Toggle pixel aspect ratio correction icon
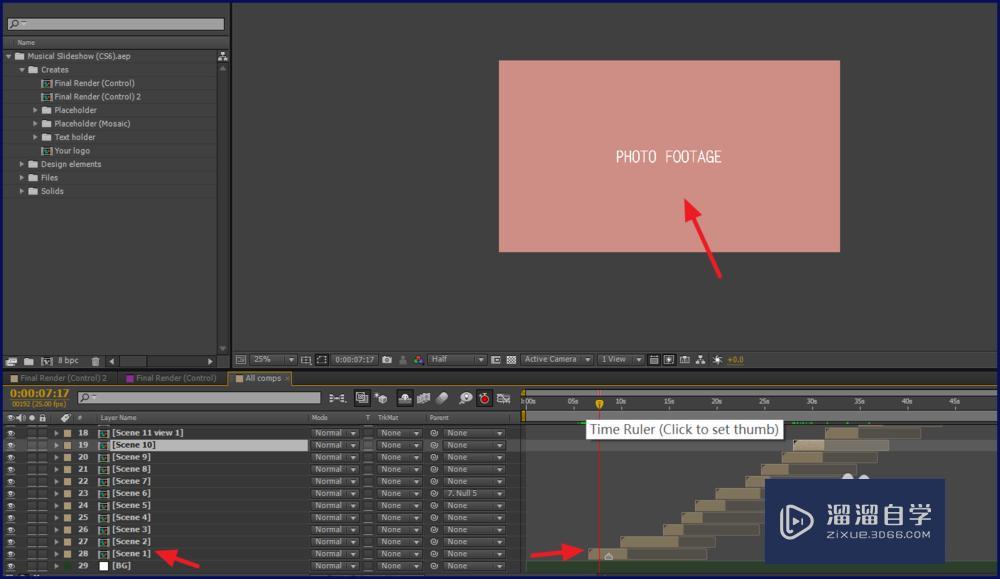1000x579 pixels. [x=654, y=360]
